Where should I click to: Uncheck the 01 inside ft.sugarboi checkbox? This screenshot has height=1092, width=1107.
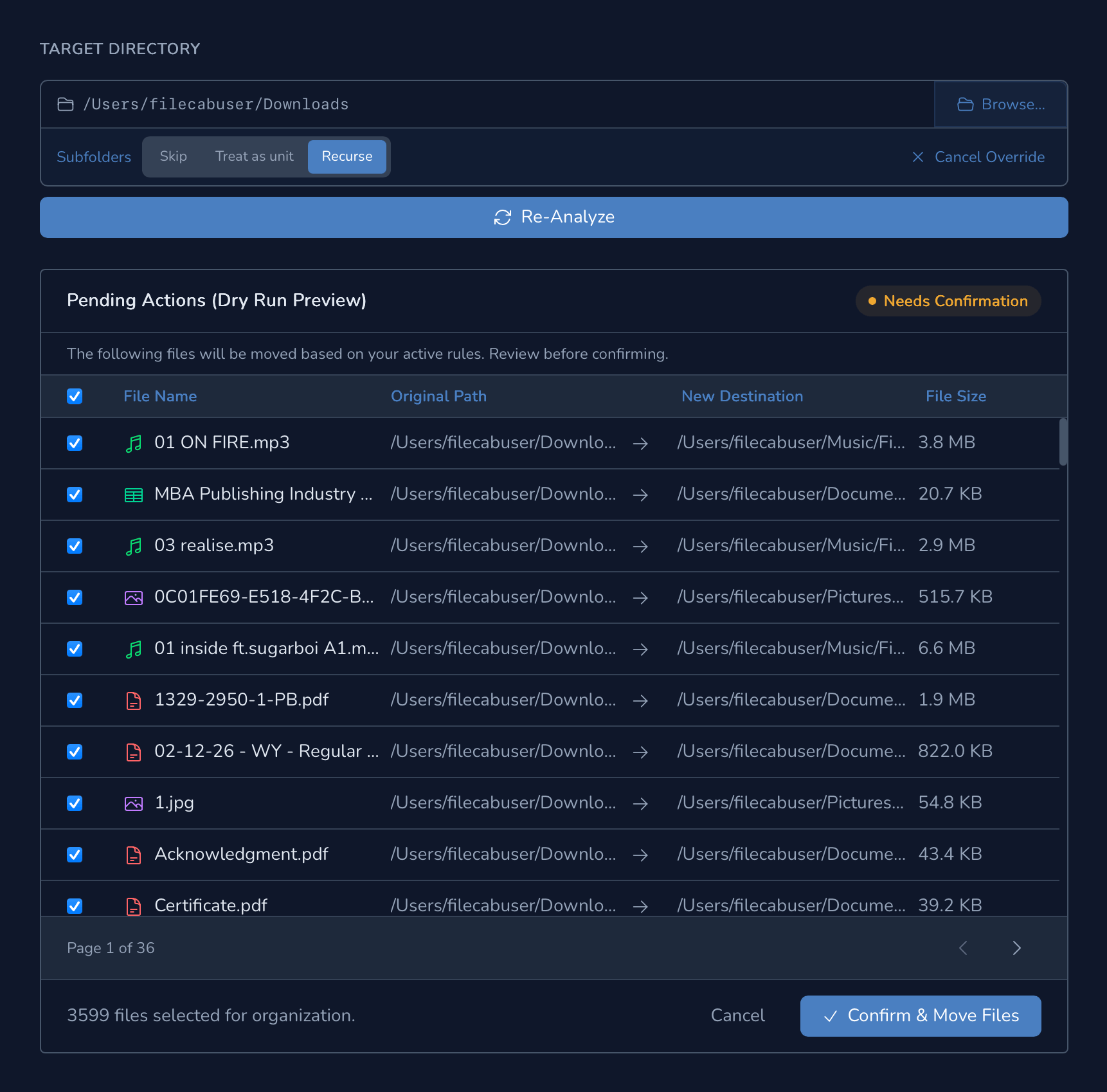coord(75,649)
